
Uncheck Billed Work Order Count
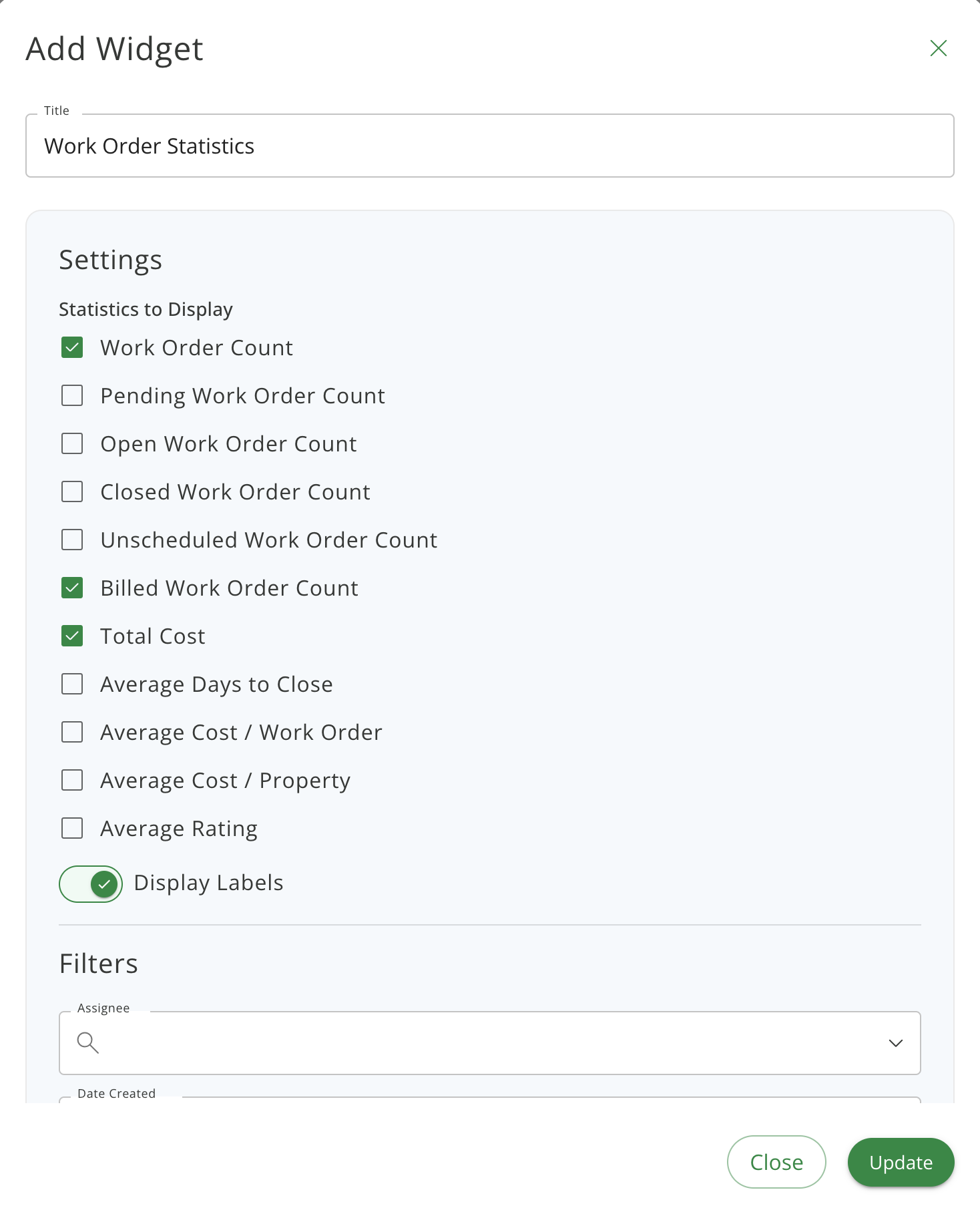tap(71, 588)
